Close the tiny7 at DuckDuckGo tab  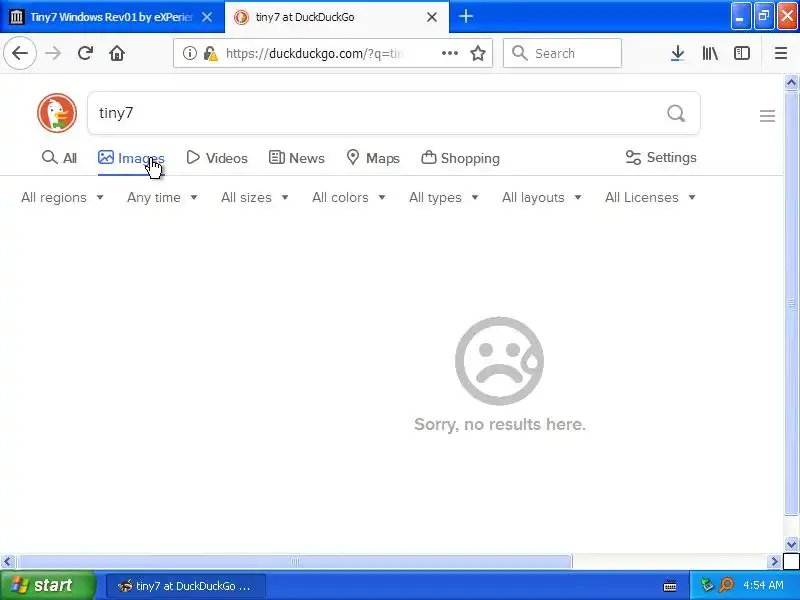(432, 17)
